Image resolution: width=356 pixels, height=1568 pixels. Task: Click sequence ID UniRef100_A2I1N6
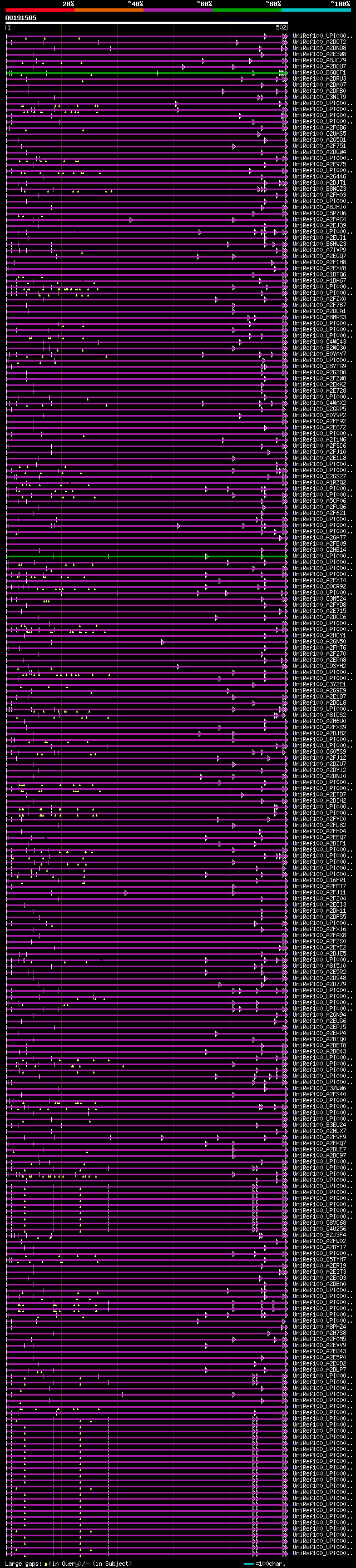click(x=319, y=439)
